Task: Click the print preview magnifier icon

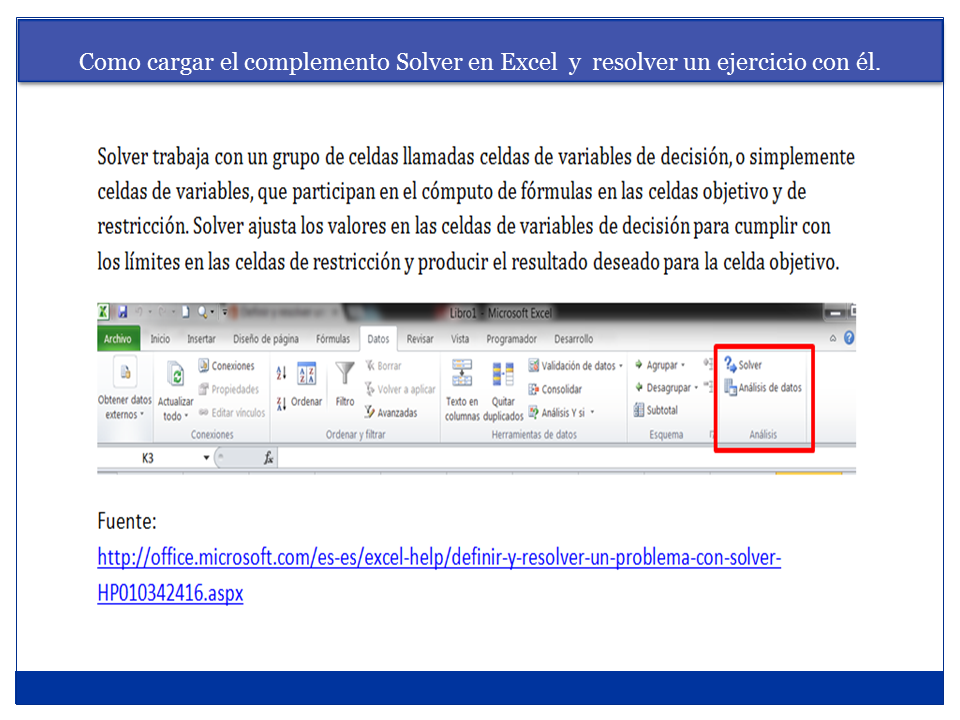Action: point(201,312)
